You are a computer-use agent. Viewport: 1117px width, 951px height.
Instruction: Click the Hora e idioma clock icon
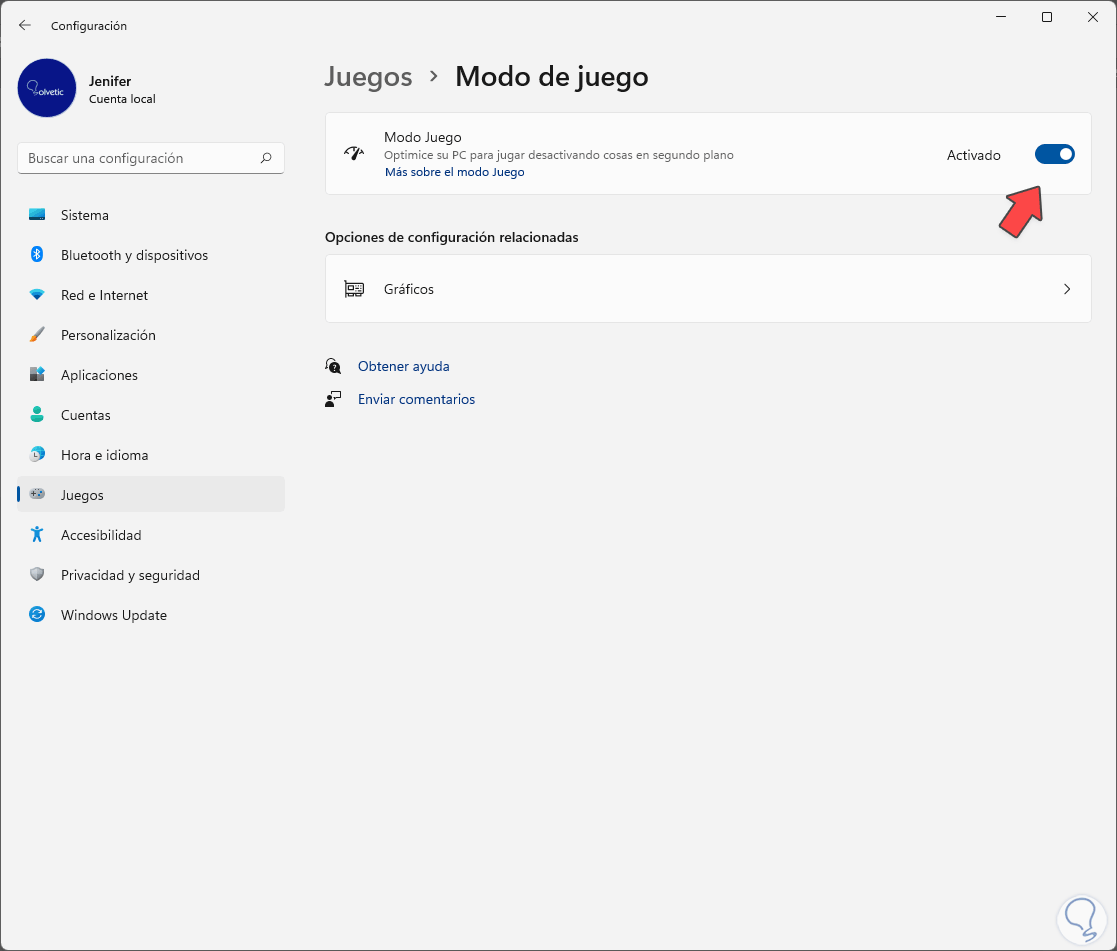37,455
